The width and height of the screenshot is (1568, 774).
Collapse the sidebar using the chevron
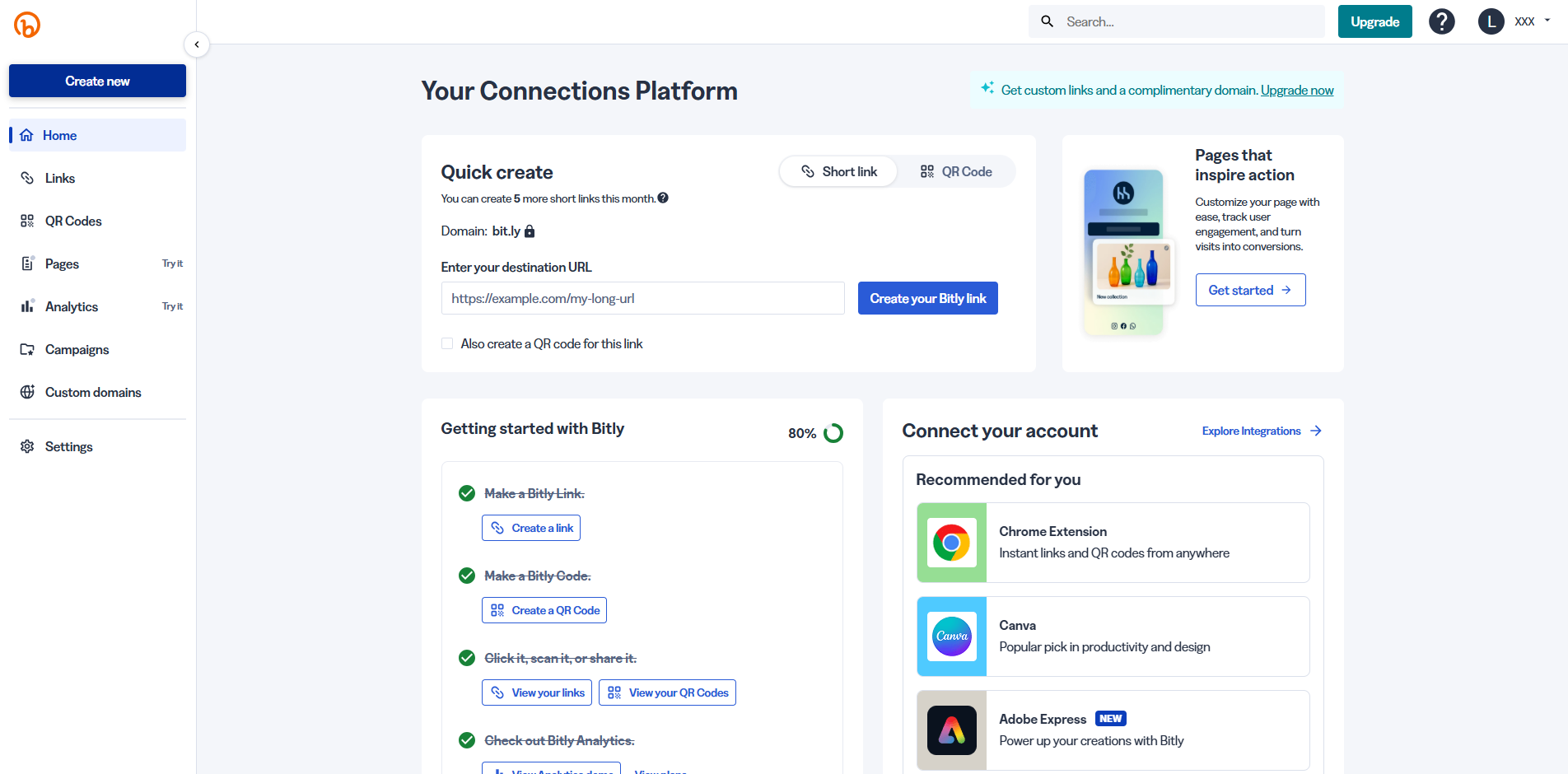click(197, 44)
